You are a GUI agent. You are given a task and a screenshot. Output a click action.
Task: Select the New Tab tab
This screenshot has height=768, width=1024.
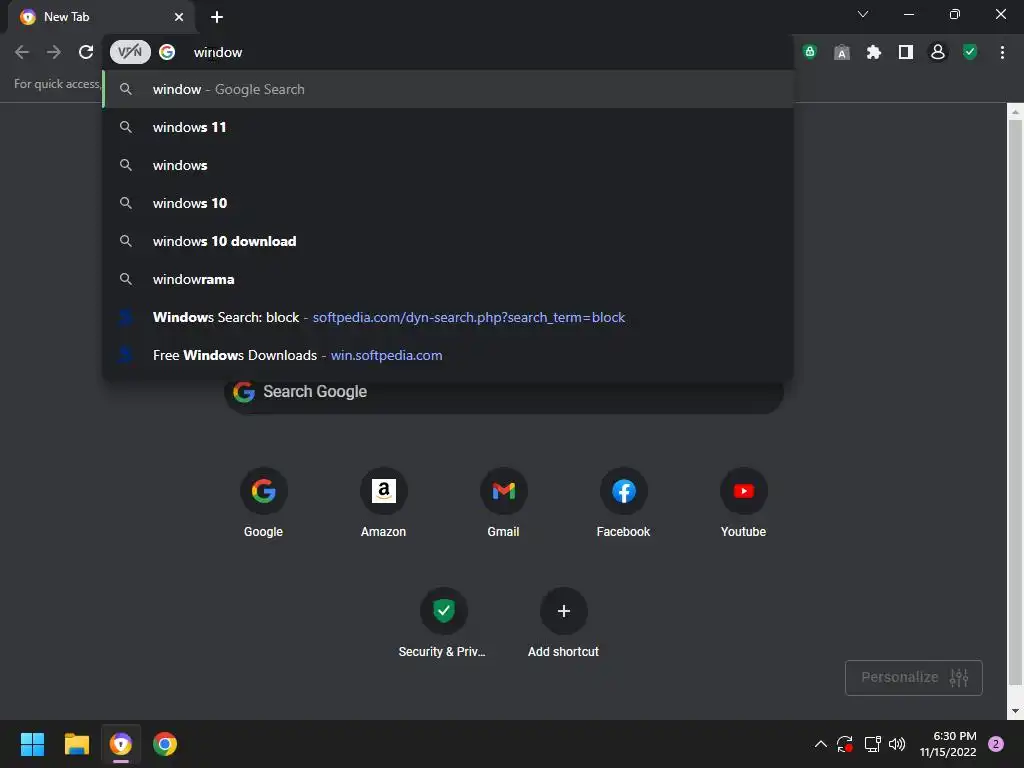101,17
